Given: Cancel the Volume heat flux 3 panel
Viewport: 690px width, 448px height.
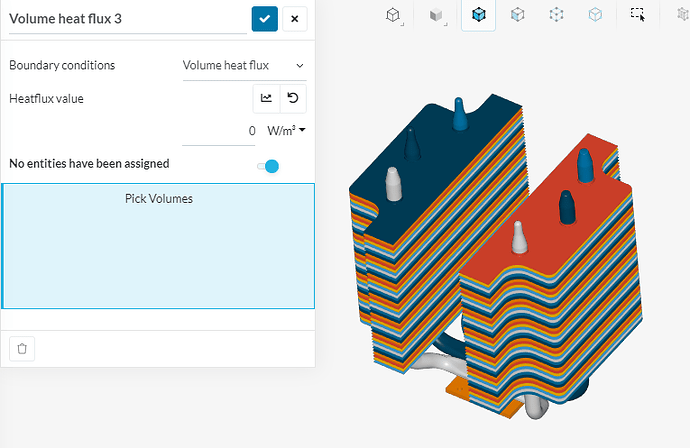Looking at the screenshot, I should tap(294, 19).
